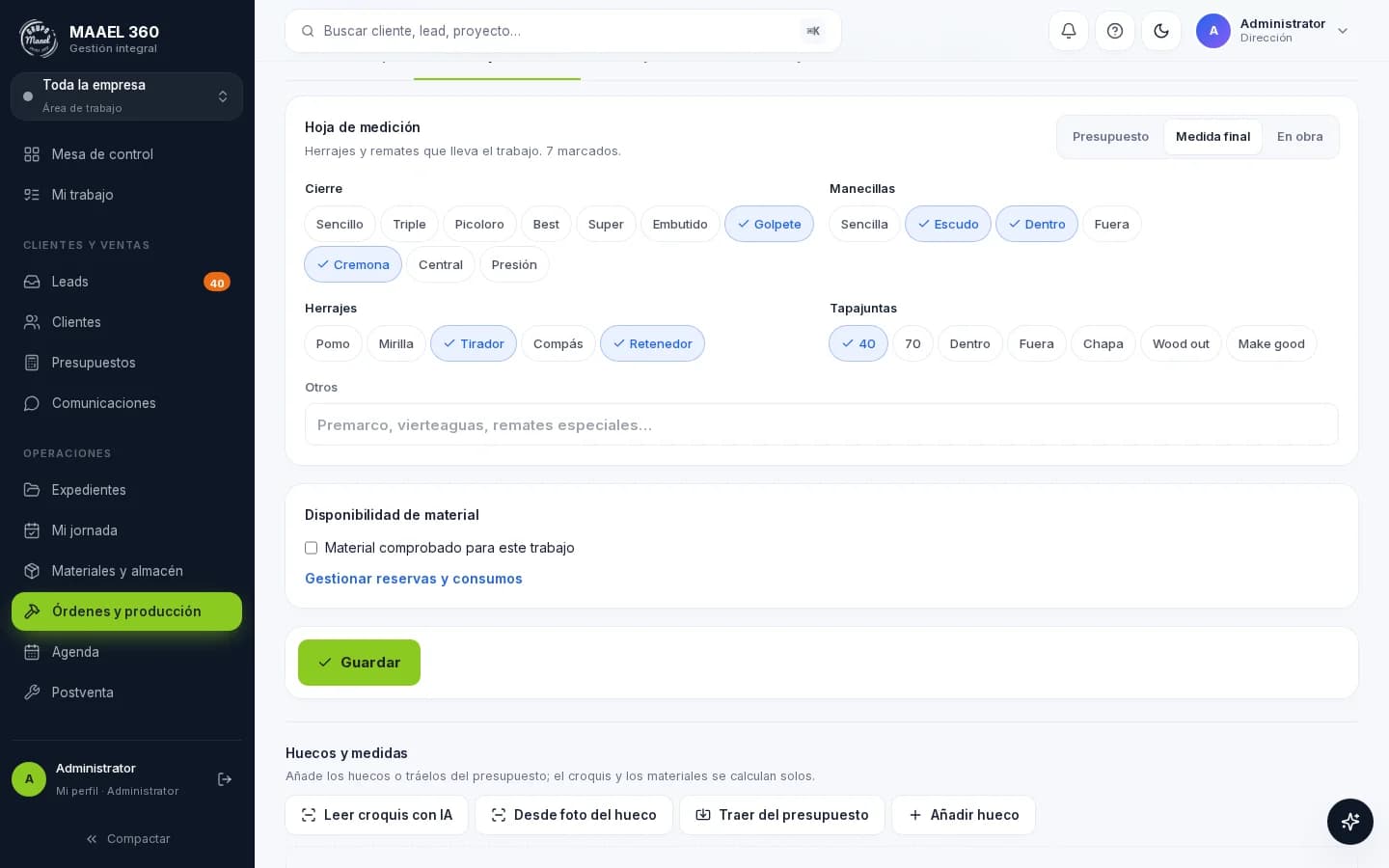The width and height of the screenshot is (1389, 868).
Task: Click Desde foto del hueco
Action: [x=574, y=815]
